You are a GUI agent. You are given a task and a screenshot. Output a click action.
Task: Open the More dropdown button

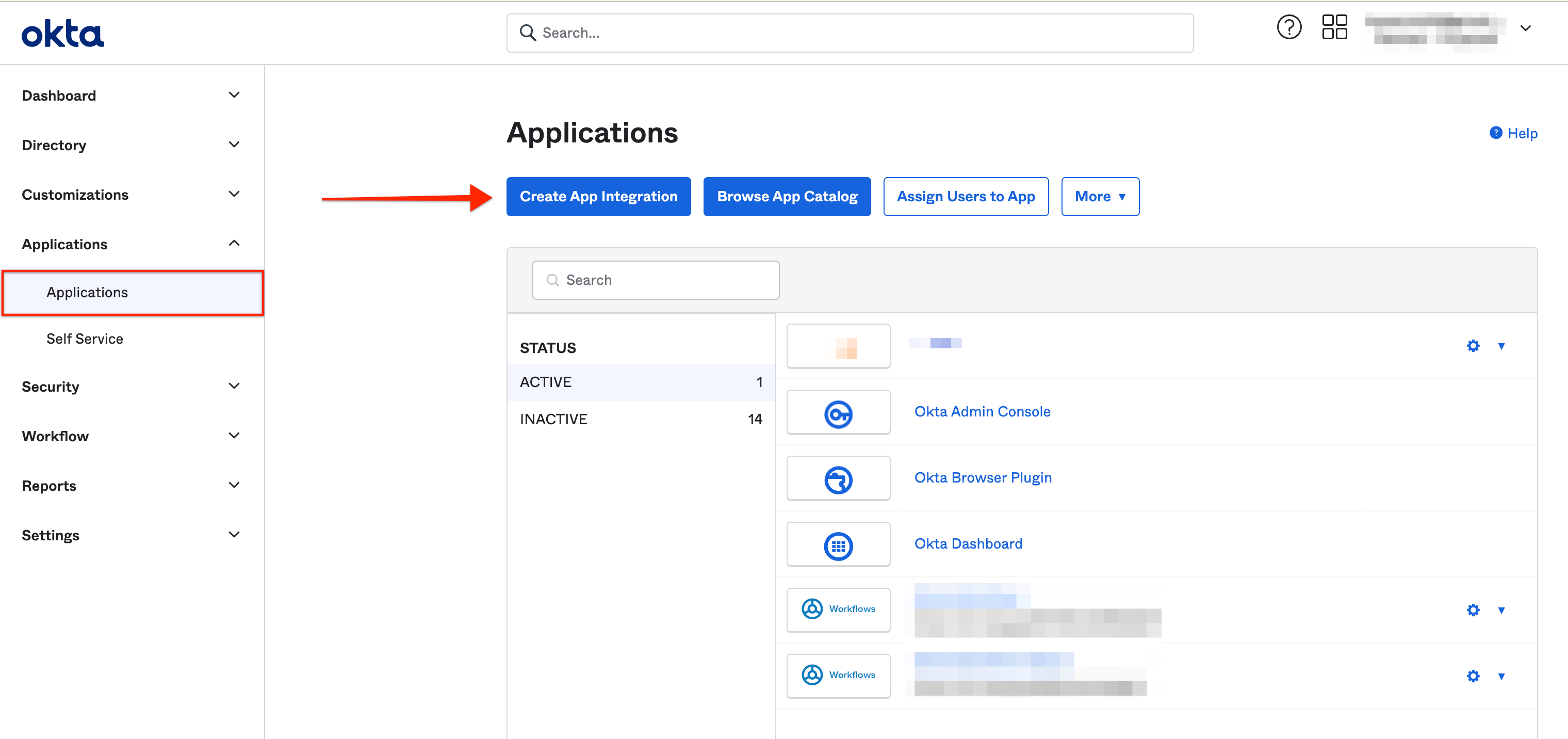[1100, 197]
